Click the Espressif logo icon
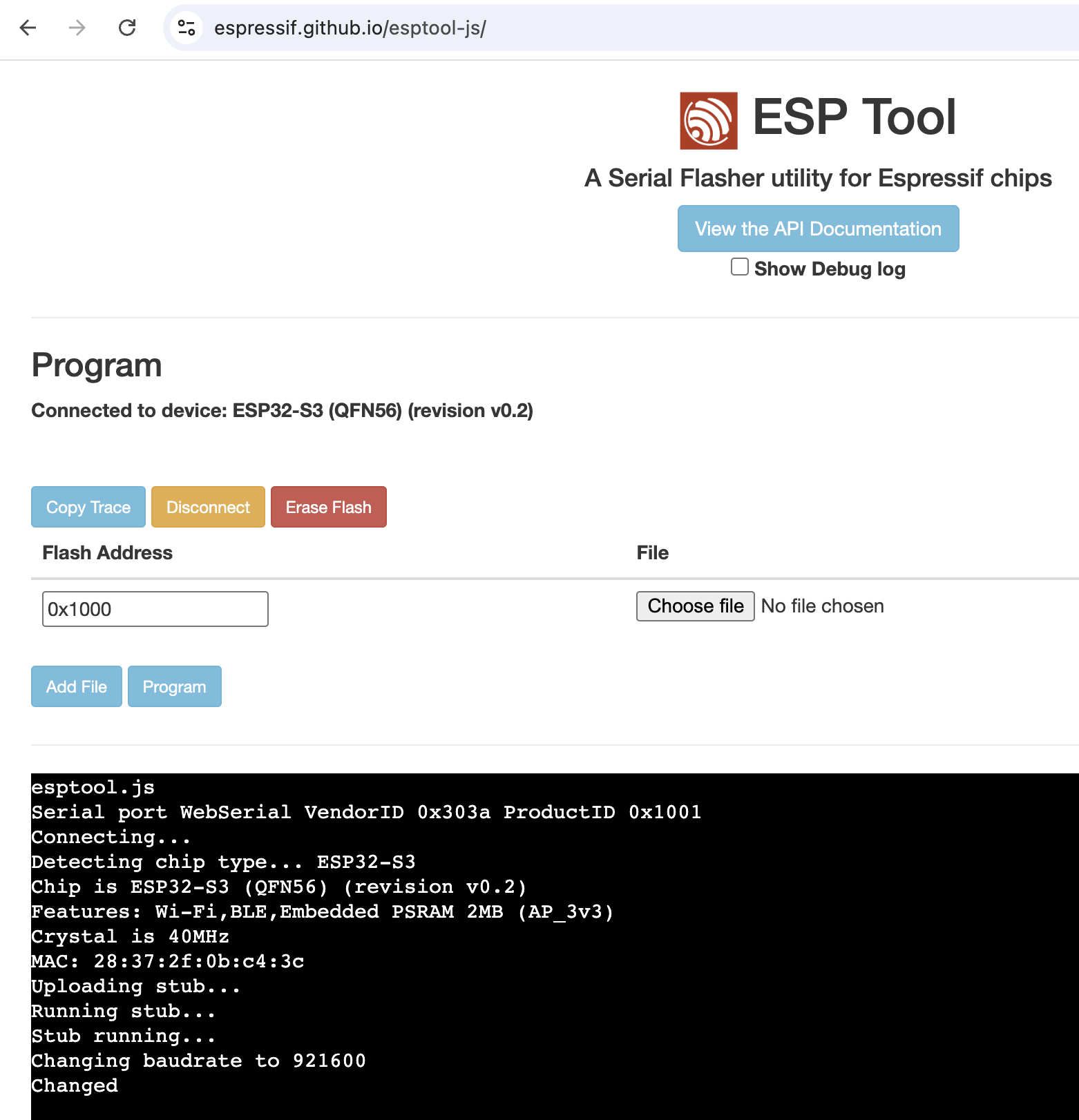 [x=709, y=121]
